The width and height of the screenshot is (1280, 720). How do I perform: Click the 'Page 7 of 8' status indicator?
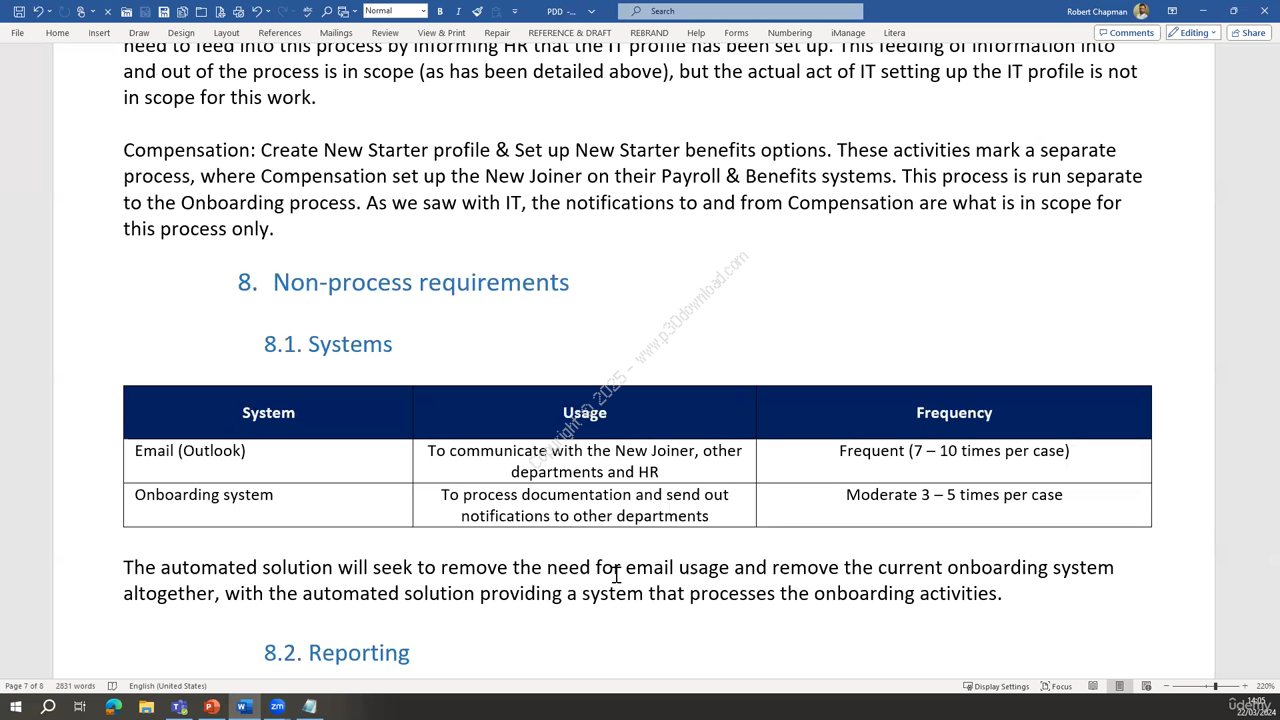tap(24, 686)
